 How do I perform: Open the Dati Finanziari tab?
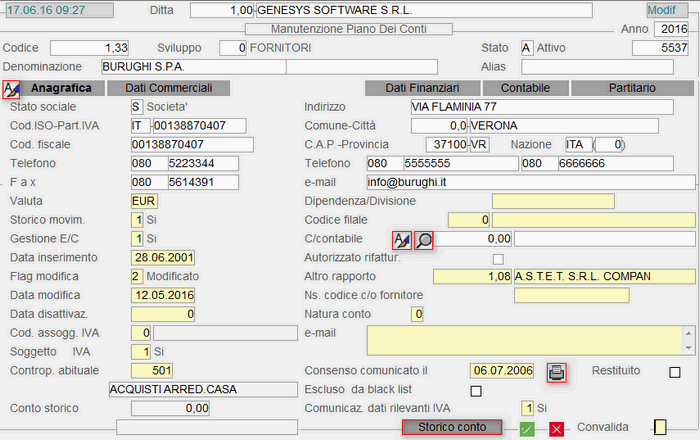pos(426,88)
